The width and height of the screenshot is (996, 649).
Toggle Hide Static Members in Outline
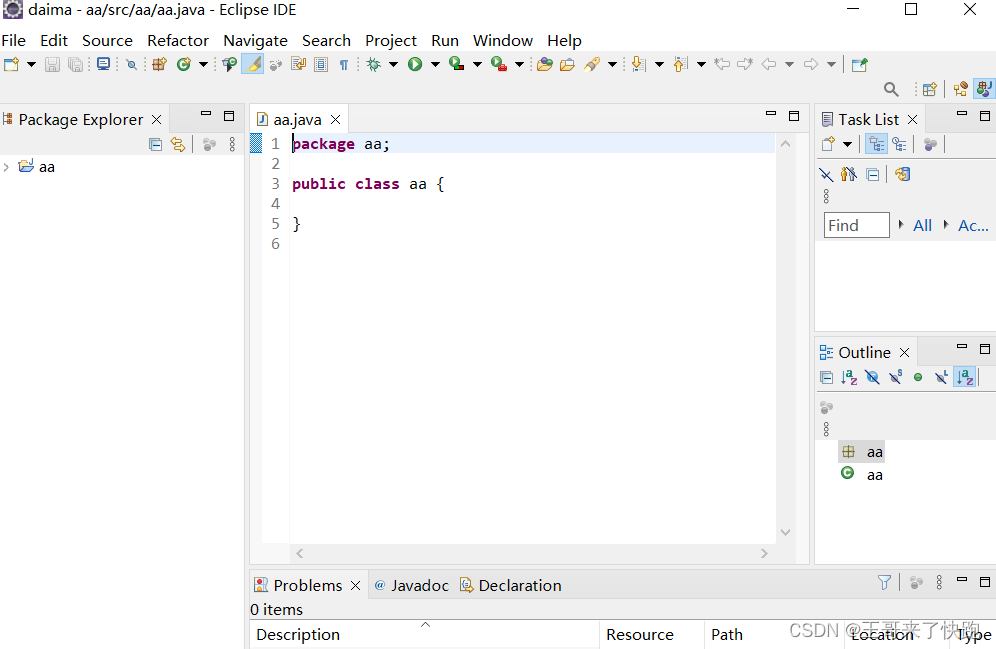895,377
